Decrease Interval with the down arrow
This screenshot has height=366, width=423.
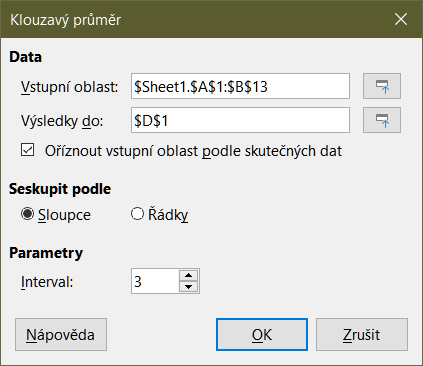[189, 287]
